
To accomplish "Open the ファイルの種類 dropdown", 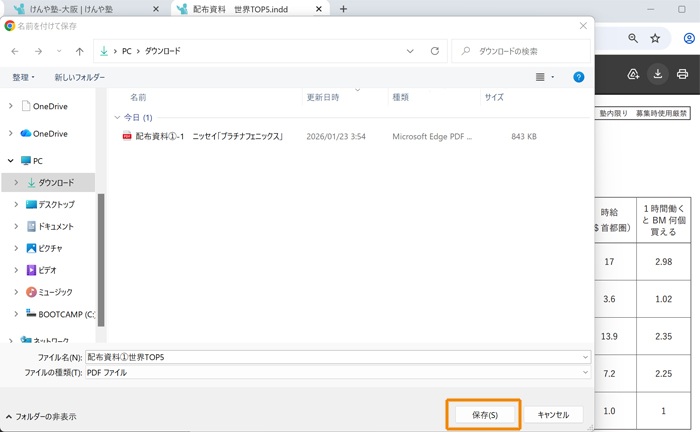I will (338, 372).
